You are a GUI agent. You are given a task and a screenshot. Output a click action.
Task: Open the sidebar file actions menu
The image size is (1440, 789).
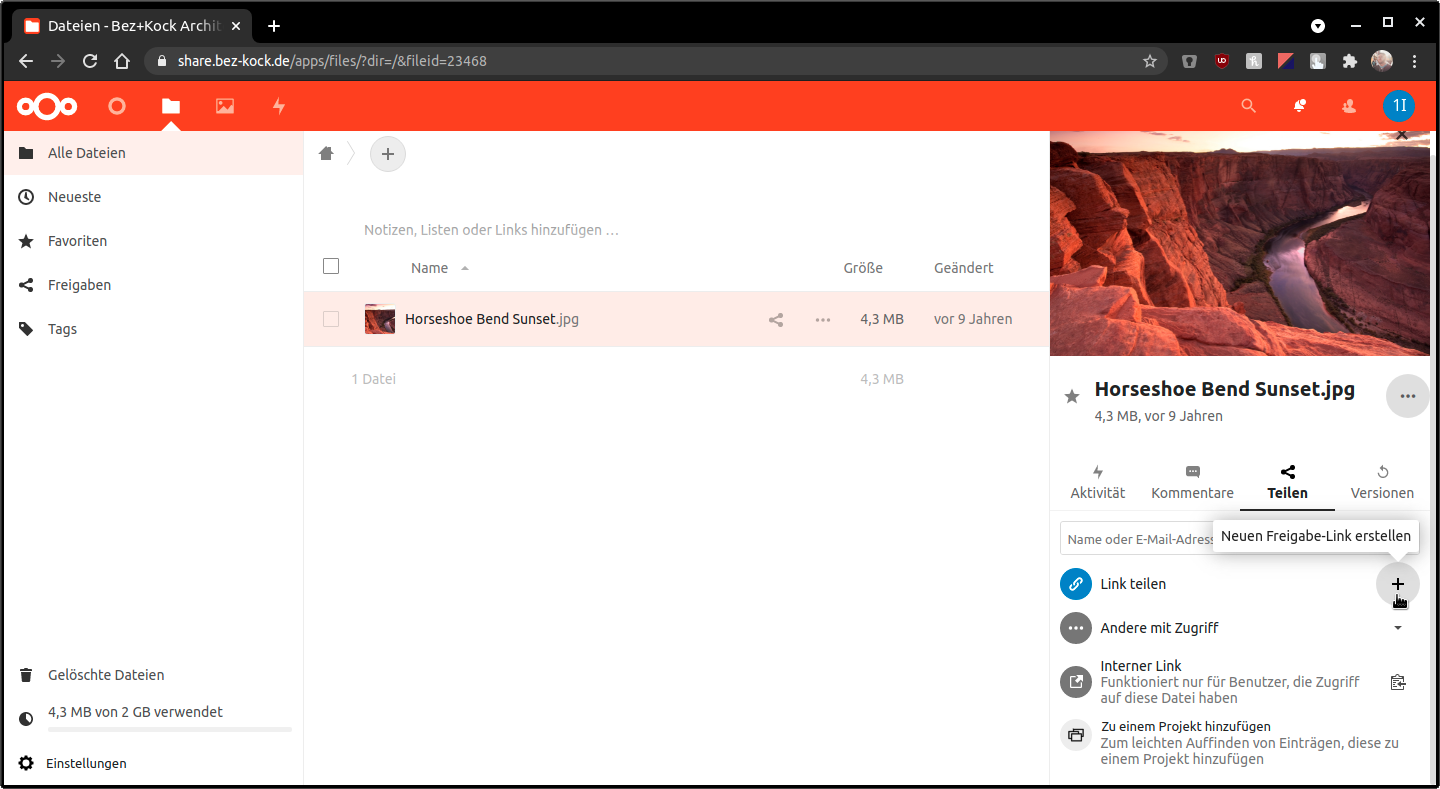(1407, 397)
